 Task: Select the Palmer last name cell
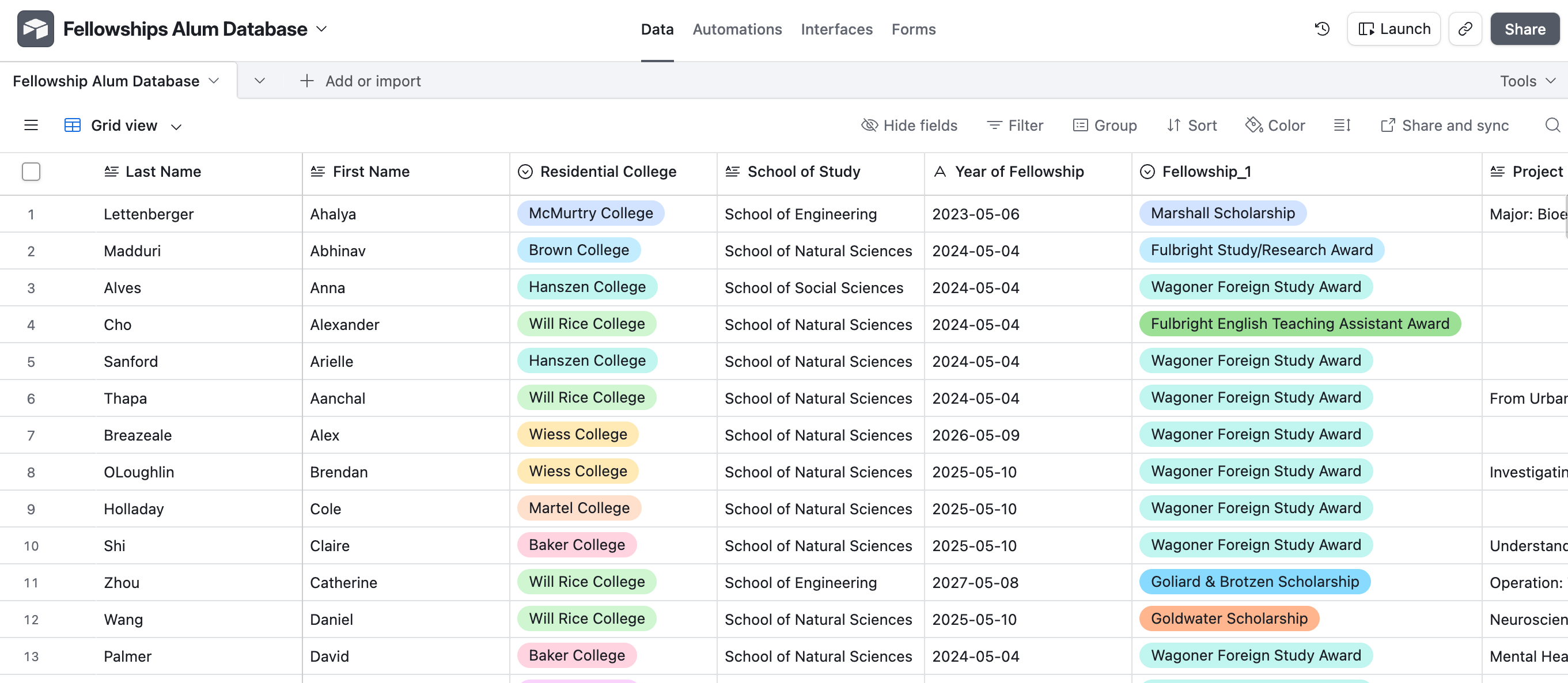coord(198,656)
